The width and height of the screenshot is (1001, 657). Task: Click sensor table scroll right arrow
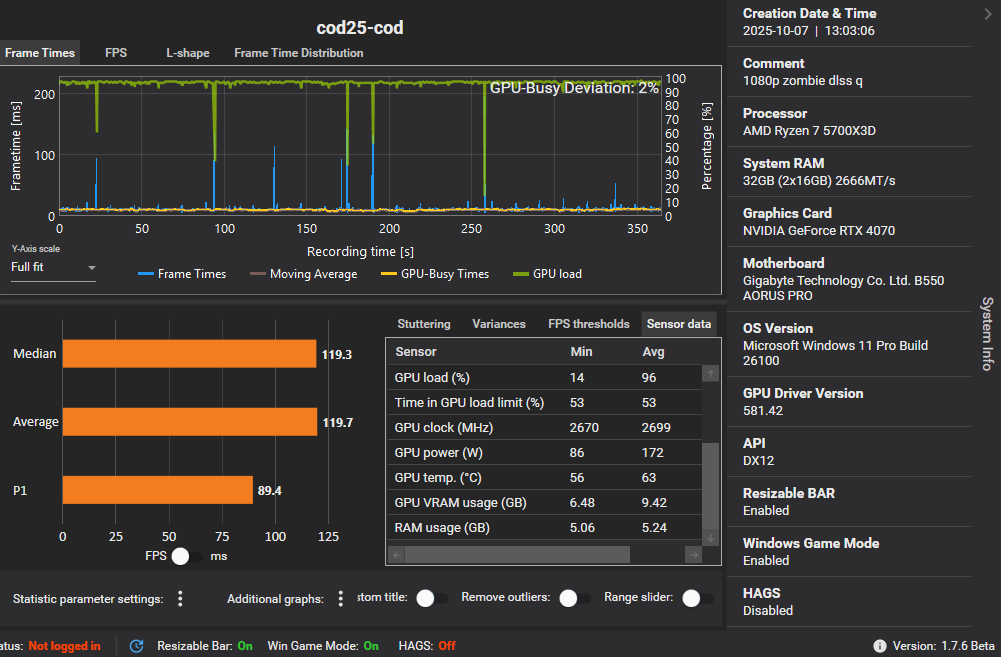(693, 555)
